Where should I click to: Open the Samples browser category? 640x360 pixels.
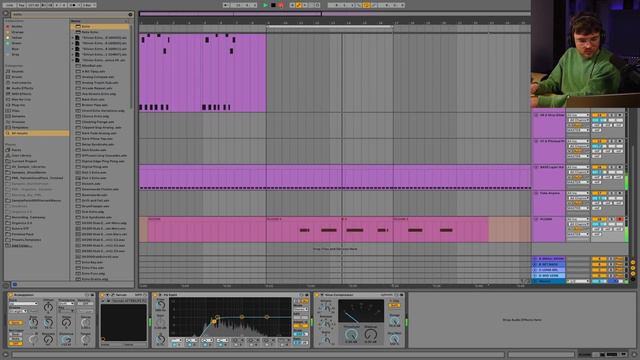pyautogui.click(x=18, y=116)
